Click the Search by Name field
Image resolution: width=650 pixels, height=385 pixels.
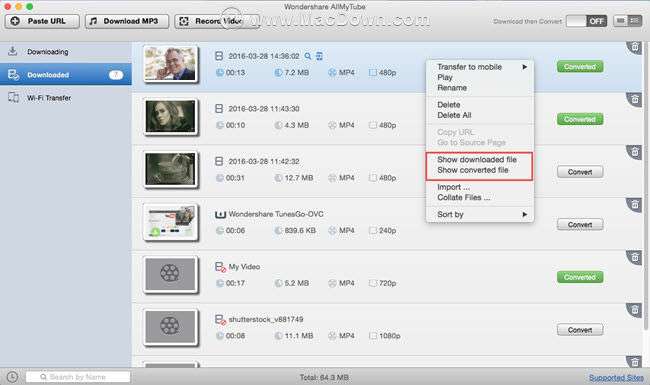[78, 377]
